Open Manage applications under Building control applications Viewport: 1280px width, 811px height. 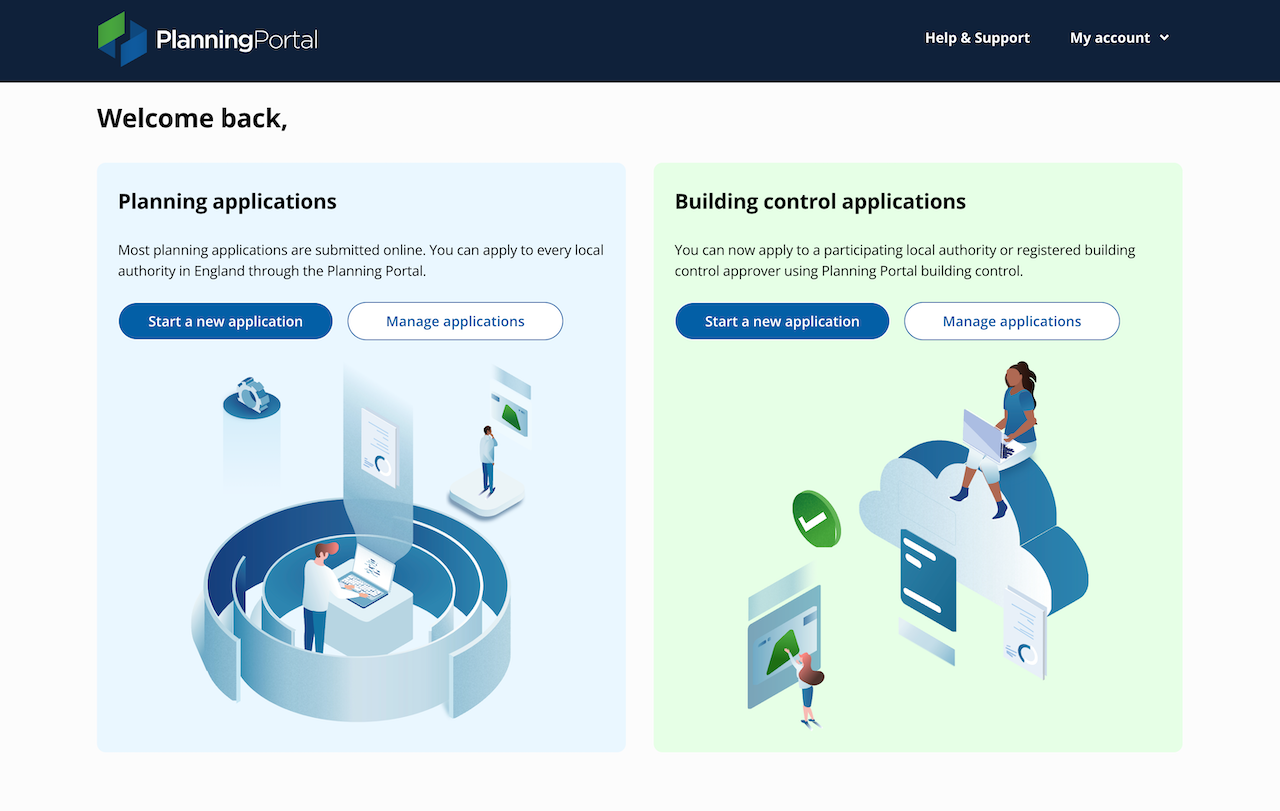click(x=1011, y=321)
